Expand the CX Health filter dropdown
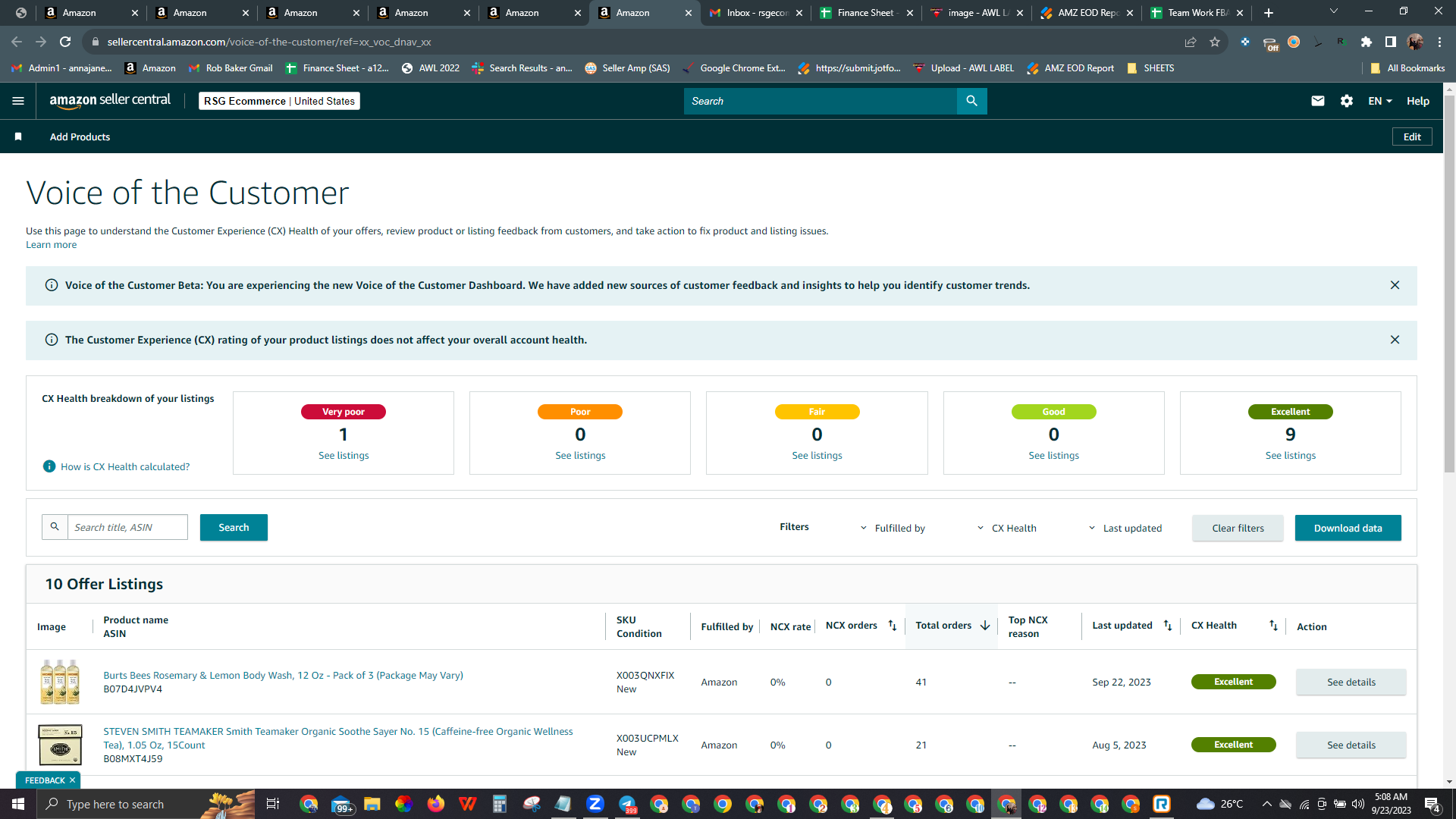The image size is (1456, 819). (x=1006, y=528)
